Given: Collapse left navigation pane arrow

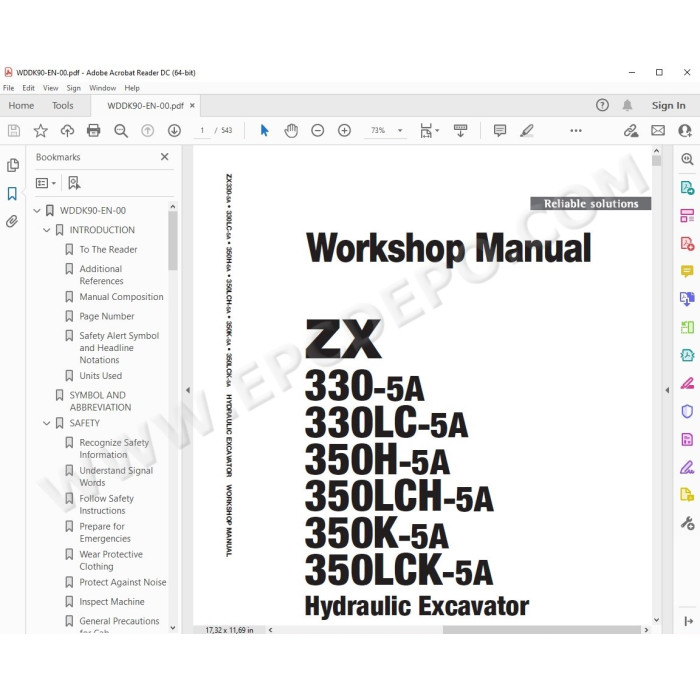Looking at the screenshot, I should (x=188, y=390).
